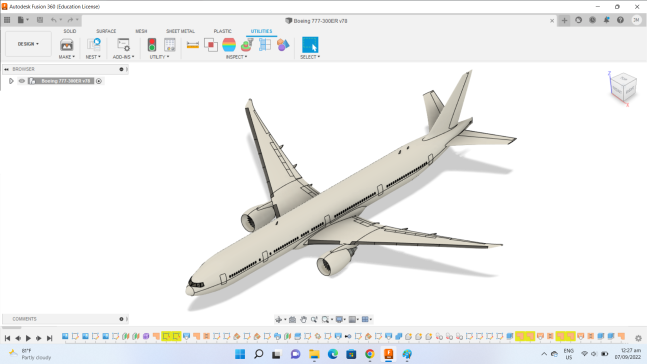Switch to the Sheet Metal tab
647x364 pixels.
coord(180,31)
